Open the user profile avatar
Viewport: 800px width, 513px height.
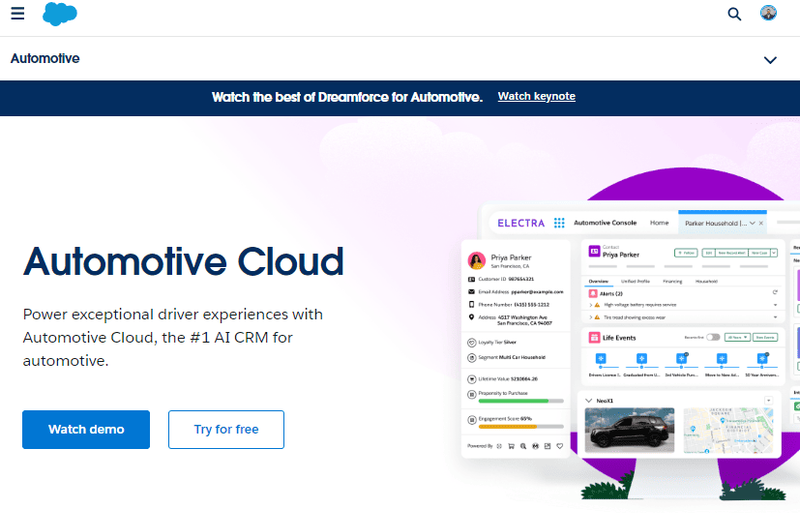coord(768,13)
